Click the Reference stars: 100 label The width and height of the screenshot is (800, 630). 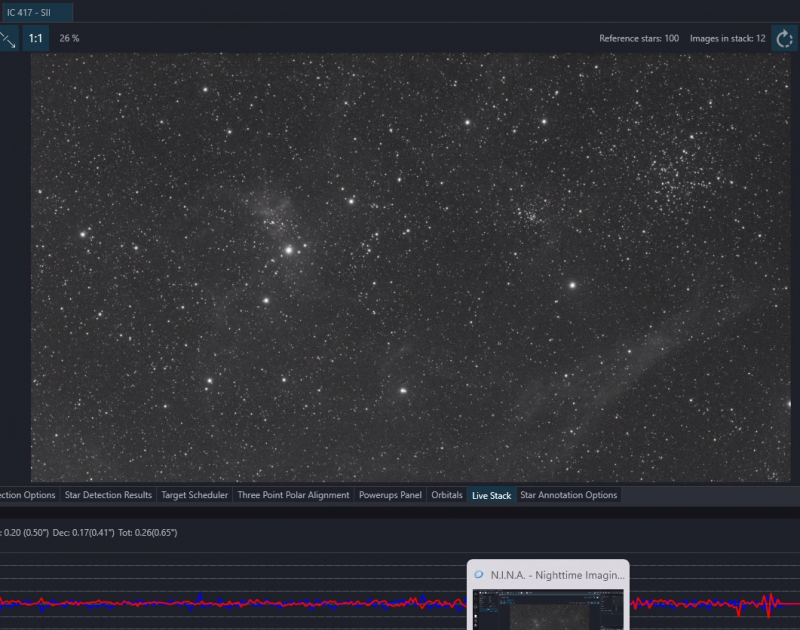(x=639, y=38)
